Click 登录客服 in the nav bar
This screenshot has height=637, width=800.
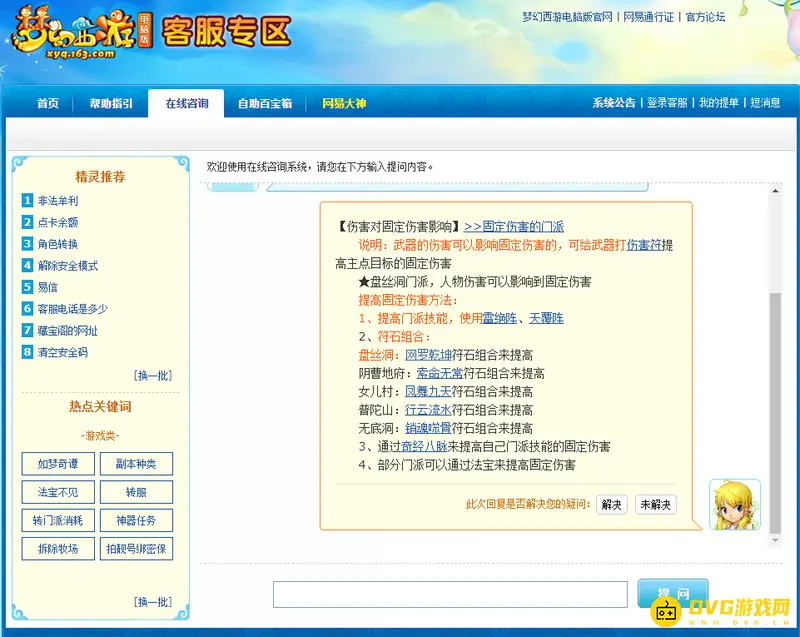[667, 103]
